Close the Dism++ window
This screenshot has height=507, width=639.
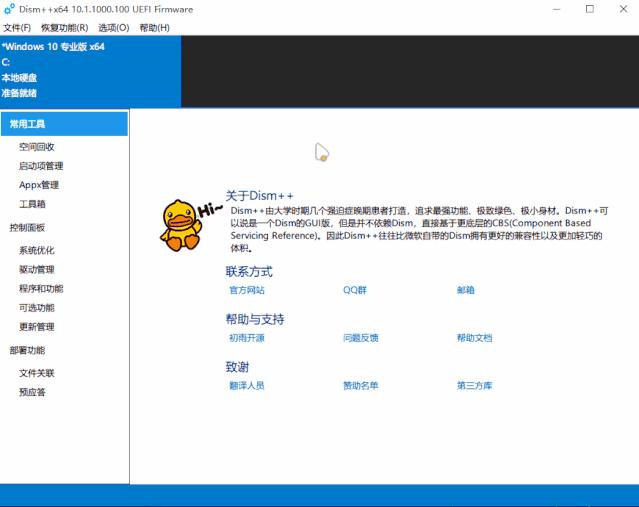click(623, 9)
